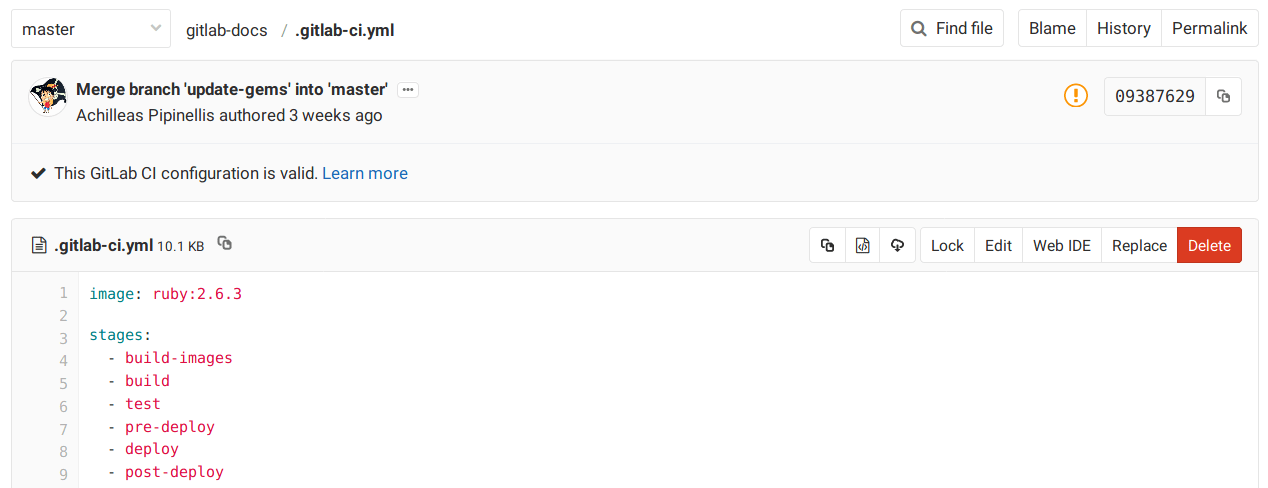Copy the file path next to 10.1 KB
Image resolution: width=1268 pixels, height=488 pixels.
point(225,244)
